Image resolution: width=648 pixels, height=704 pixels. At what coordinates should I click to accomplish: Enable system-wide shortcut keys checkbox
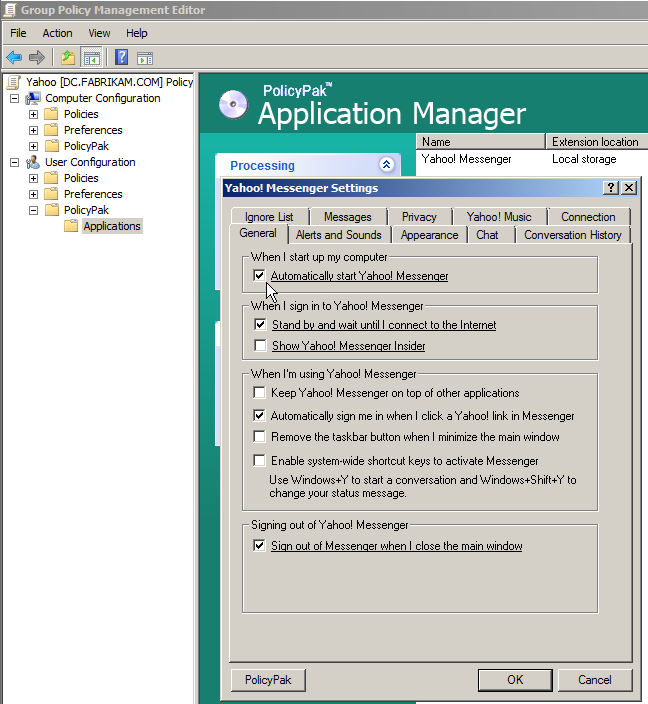tap(259, 461)
